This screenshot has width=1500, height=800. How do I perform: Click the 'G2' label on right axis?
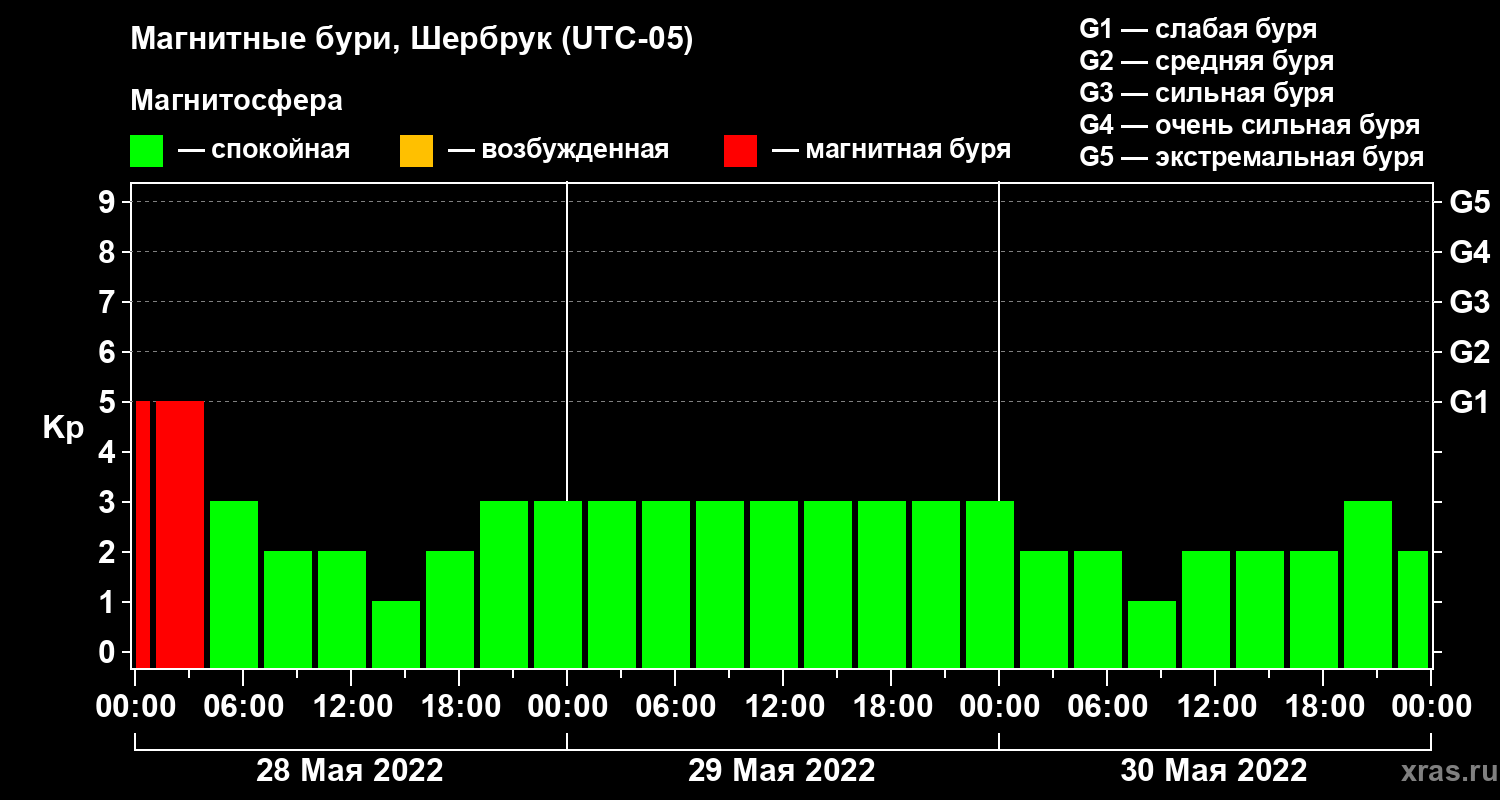click(1469, 353)
